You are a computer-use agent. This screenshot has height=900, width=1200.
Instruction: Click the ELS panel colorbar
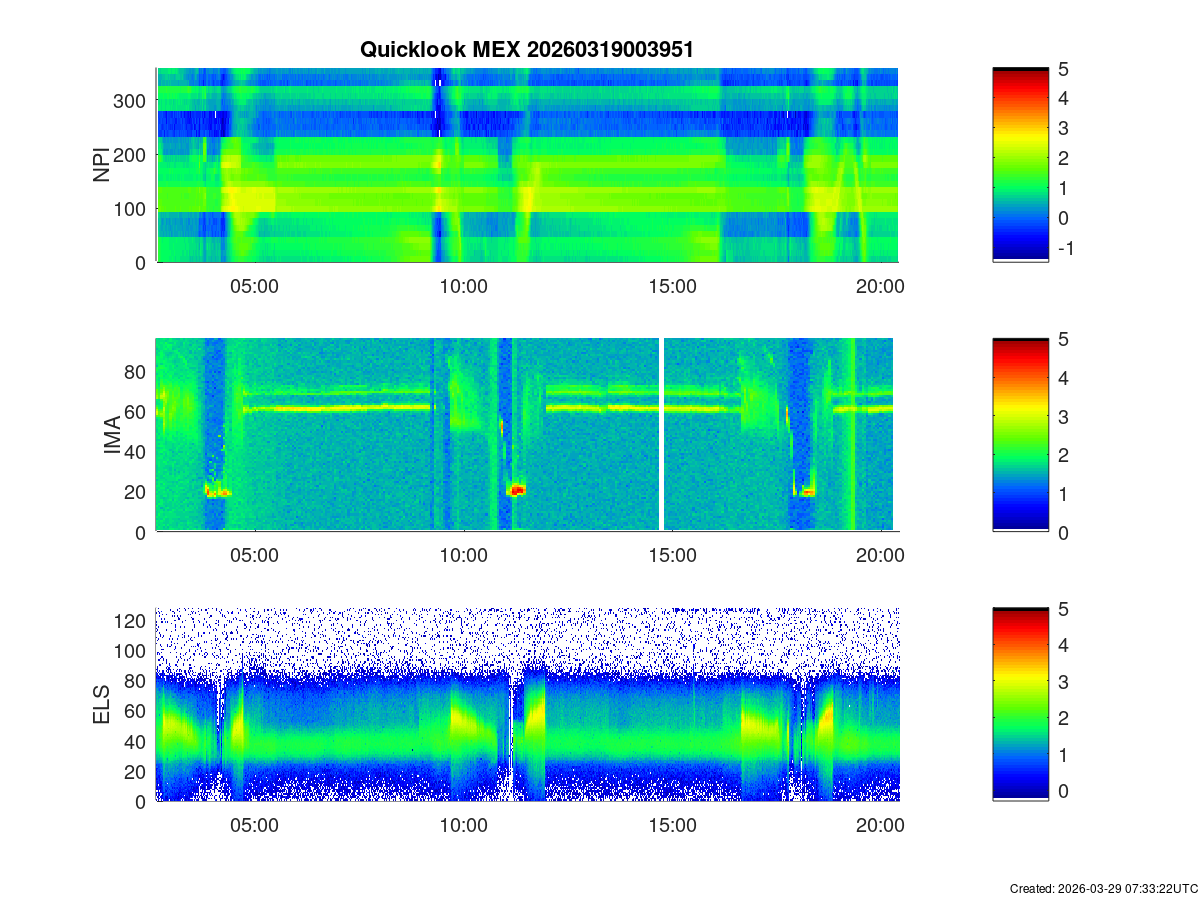pyautogui.click(x=1020, y=704)
